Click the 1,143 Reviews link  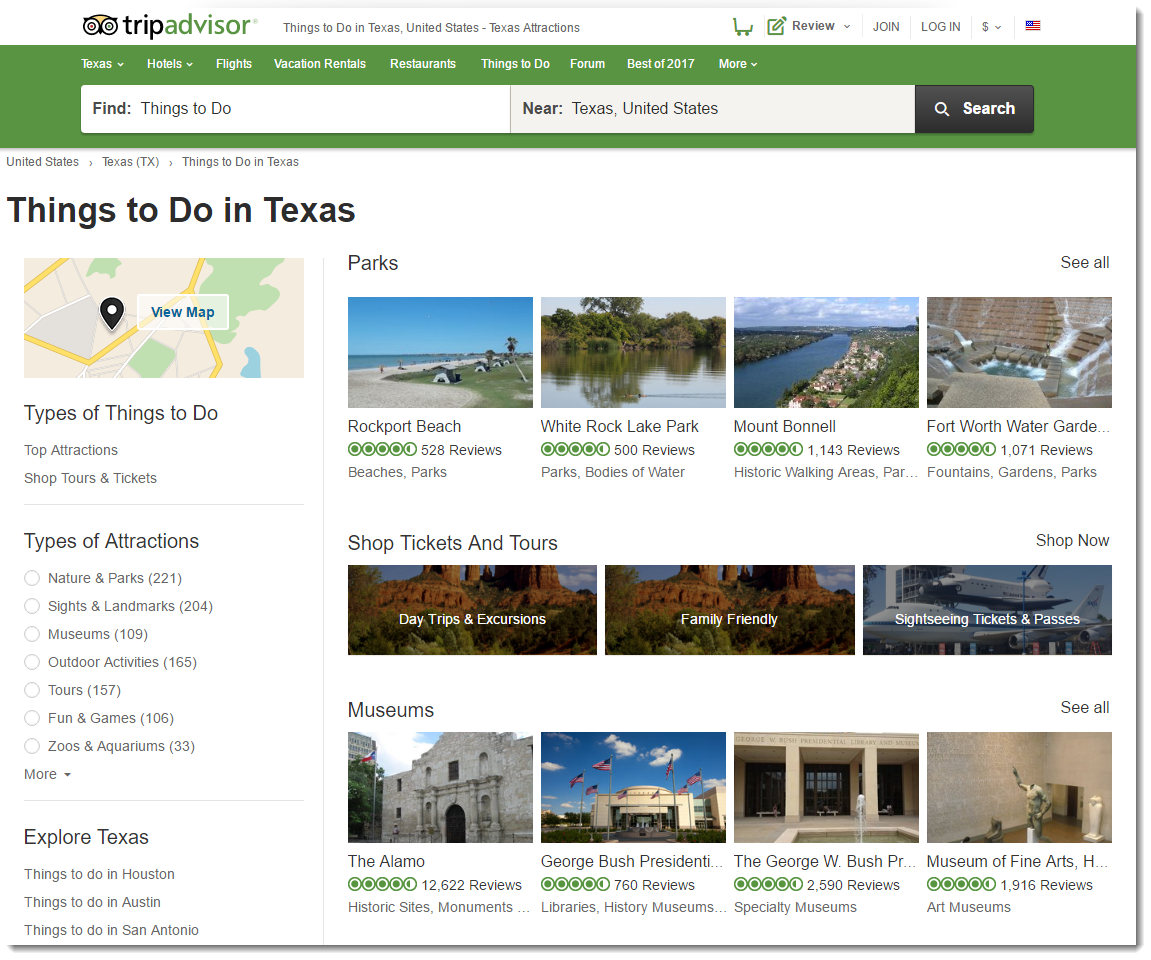[853, 450]
